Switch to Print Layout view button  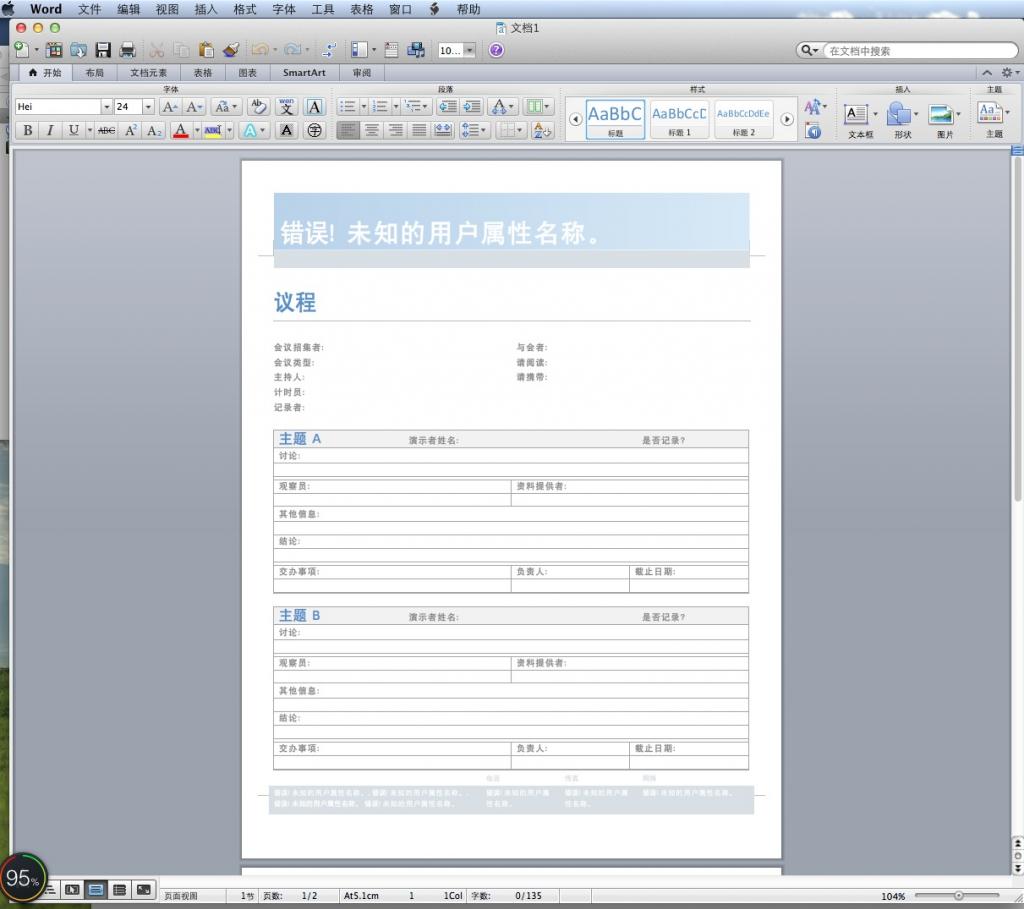click(96, 889)
